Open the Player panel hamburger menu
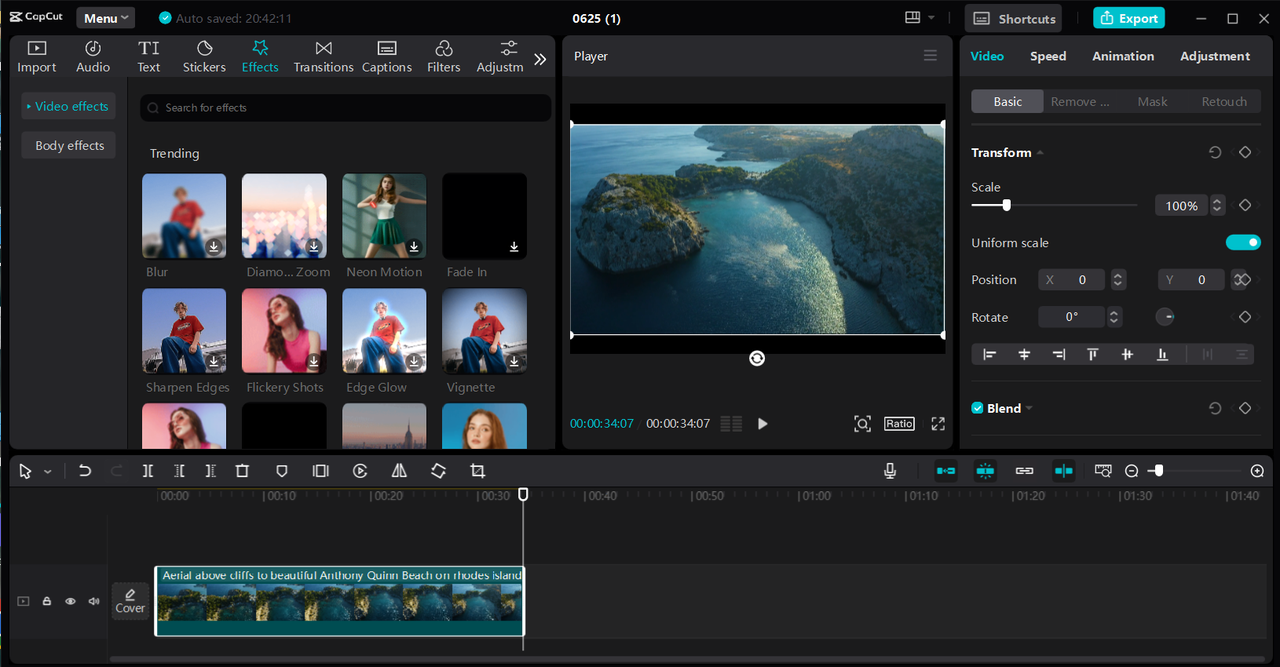Image resolution: width=1280 pixels, height=667 pixels. [930, 56]
